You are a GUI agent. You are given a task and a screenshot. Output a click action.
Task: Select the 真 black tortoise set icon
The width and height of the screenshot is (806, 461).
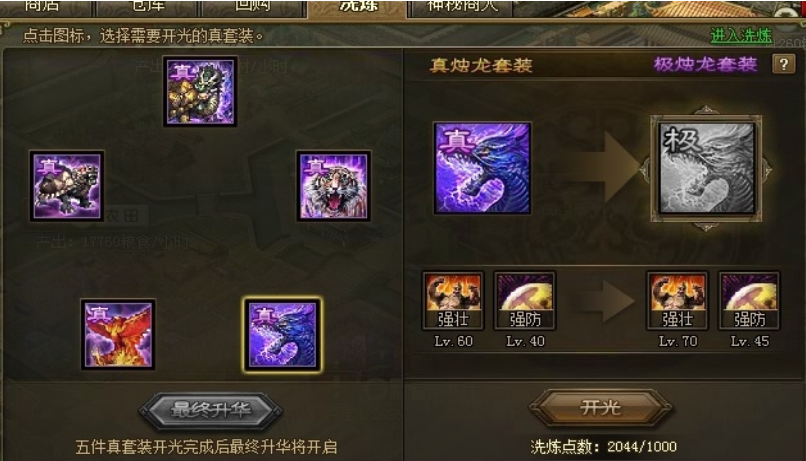(x=67, y=186)
